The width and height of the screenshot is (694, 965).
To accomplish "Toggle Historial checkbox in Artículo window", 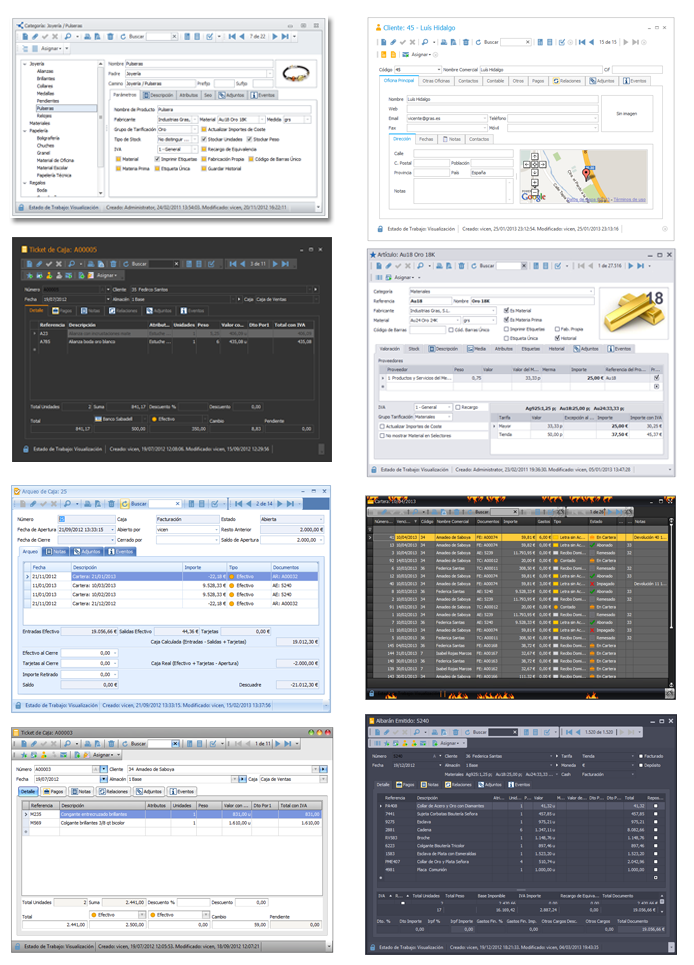I will point(557,338).
